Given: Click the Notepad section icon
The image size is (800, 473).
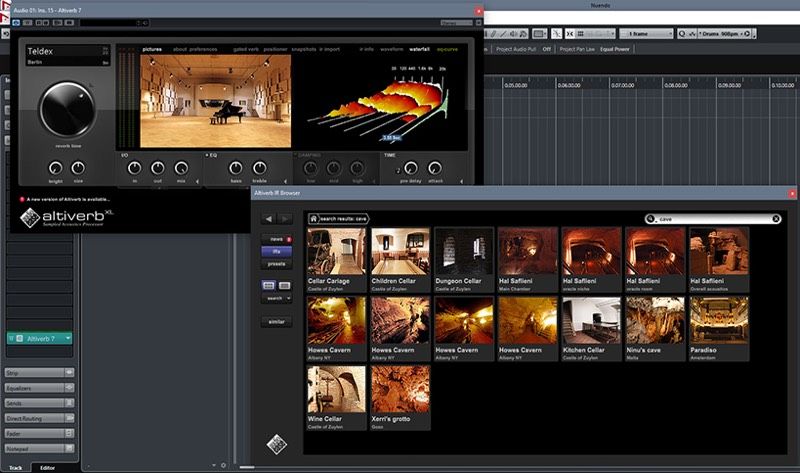Looking at the screenshot, I should [x=69, y=449].
